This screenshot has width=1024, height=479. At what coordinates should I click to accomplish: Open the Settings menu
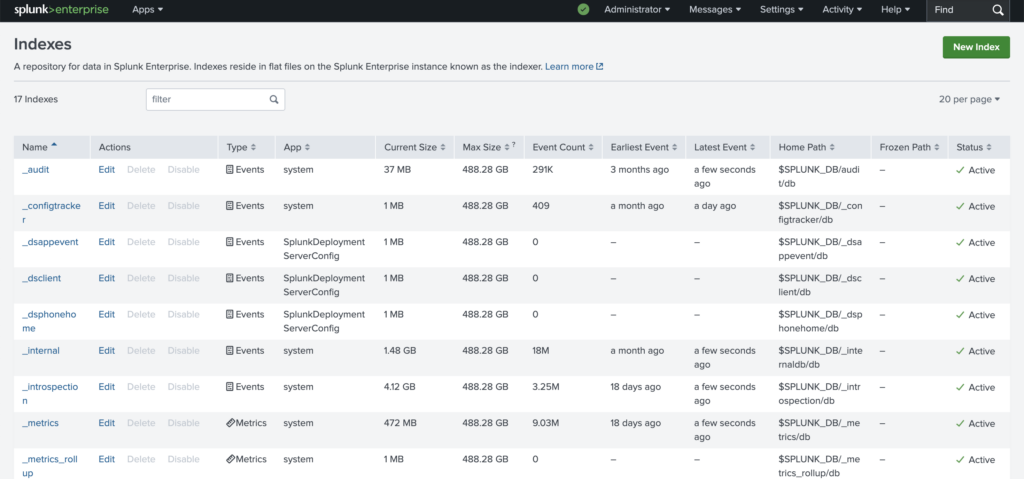coord(782,10)
